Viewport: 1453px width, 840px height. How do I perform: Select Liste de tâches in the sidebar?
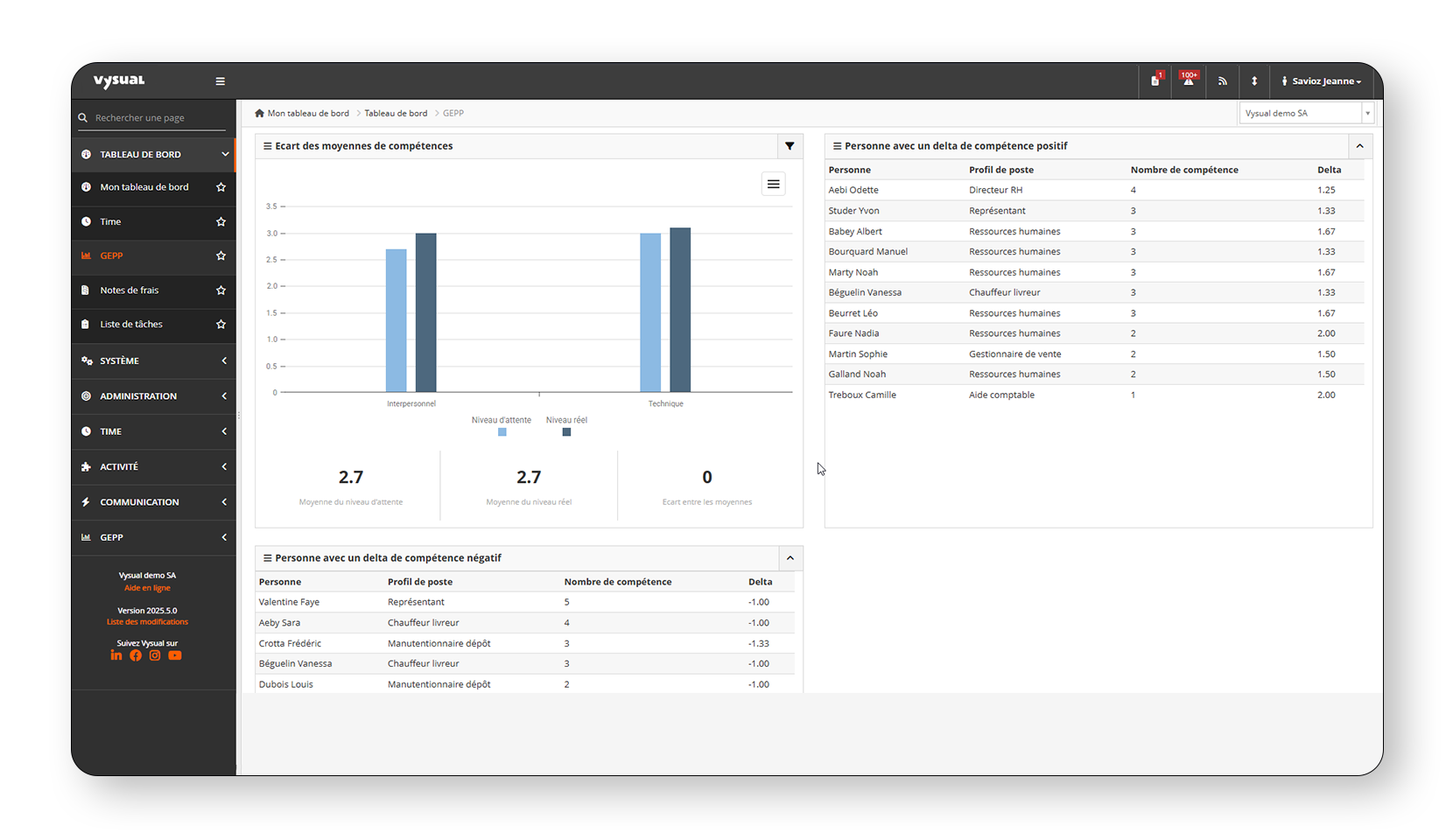pyautogui.click(x=131, y=325)
